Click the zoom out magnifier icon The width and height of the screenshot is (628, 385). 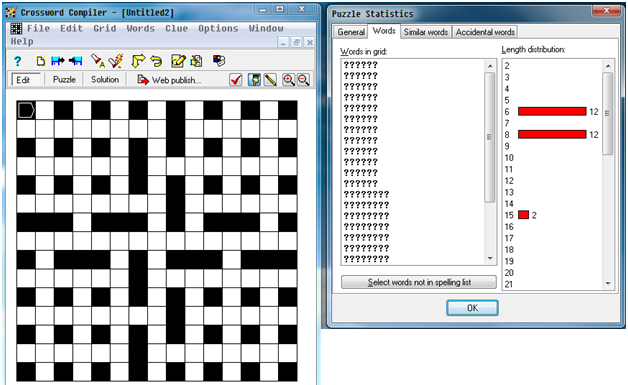click(x=304, y=80)
